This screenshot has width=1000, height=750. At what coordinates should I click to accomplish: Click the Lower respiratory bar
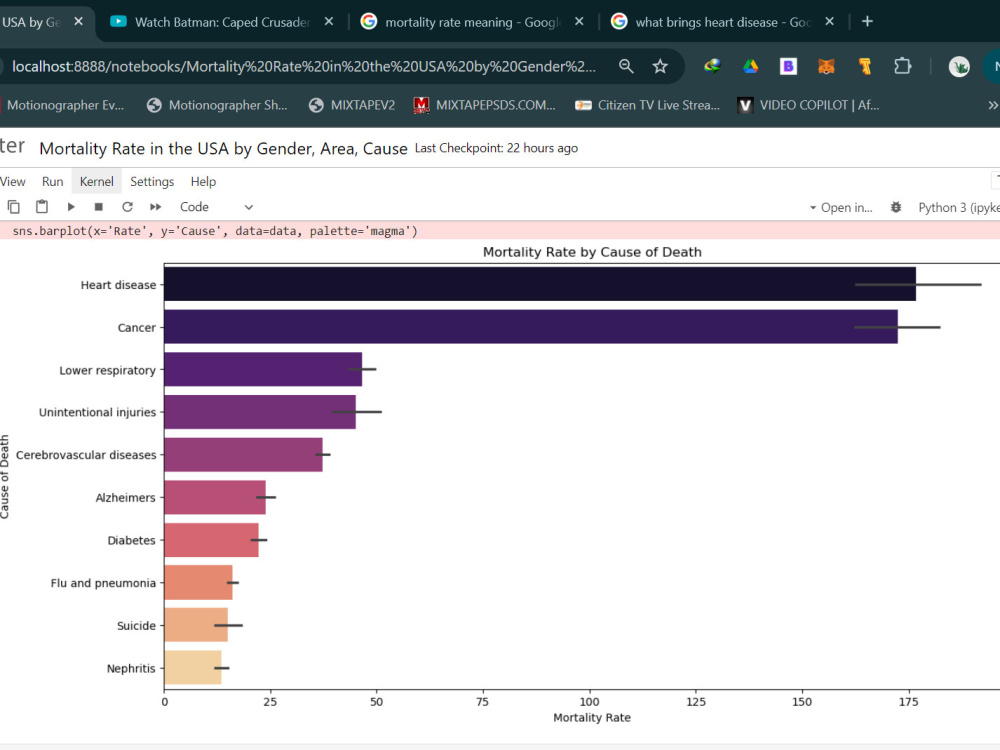point(263,369)
